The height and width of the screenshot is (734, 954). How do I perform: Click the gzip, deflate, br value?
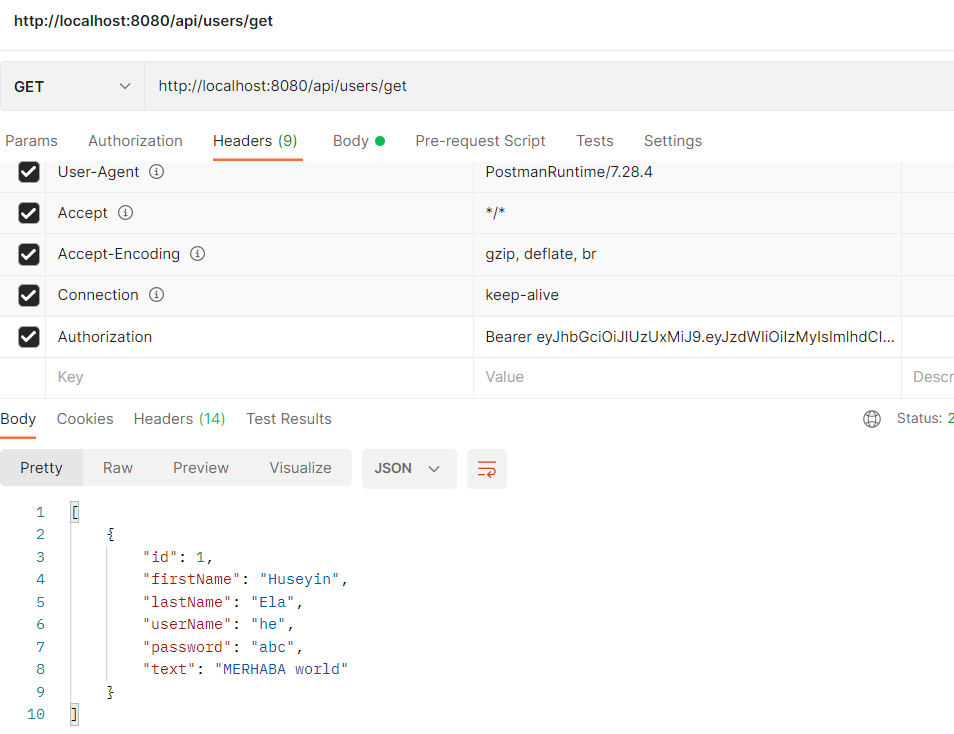(x=541, y=254)
